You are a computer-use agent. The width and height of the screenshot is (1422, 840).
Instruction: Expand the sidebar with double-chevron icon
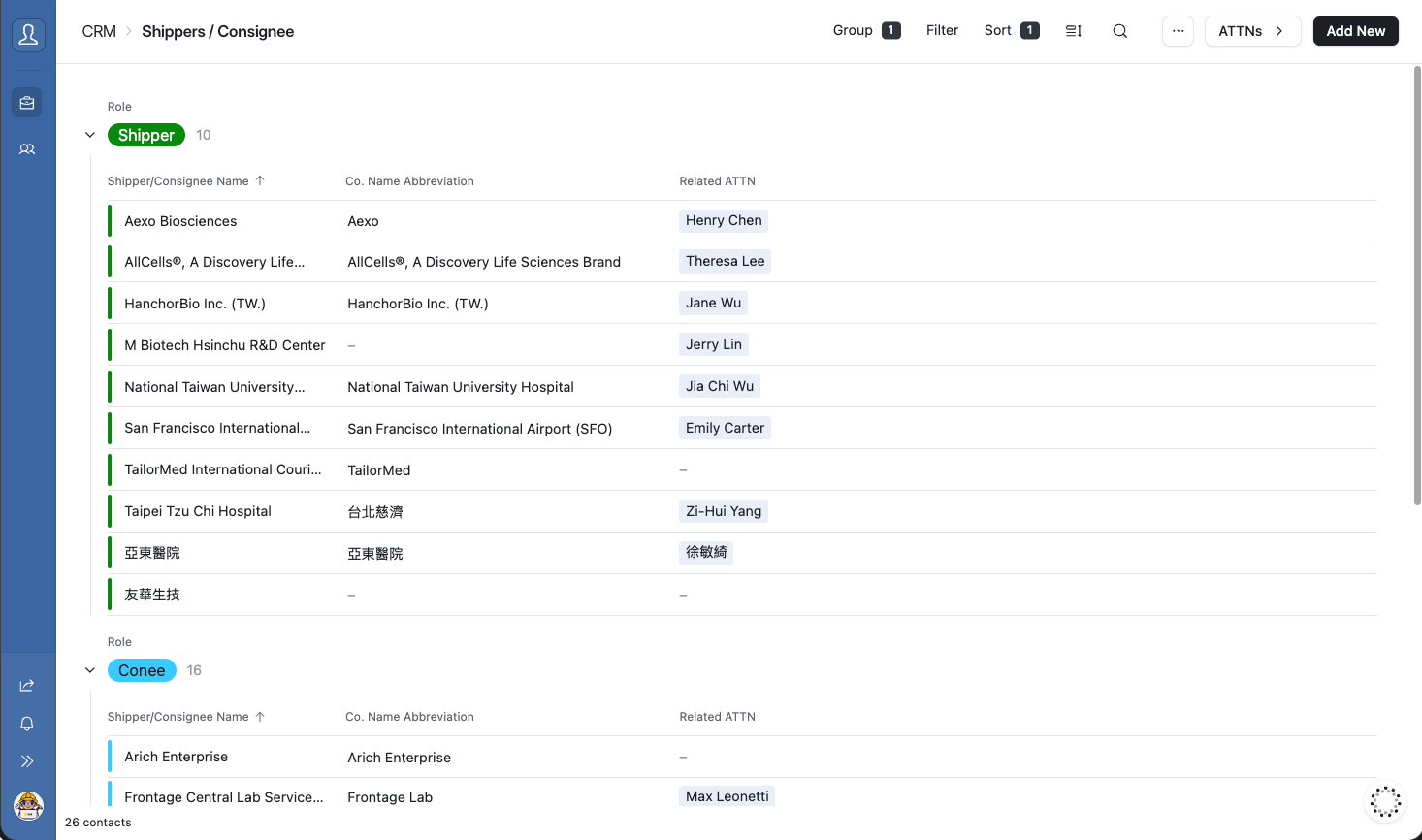[27, 761]
